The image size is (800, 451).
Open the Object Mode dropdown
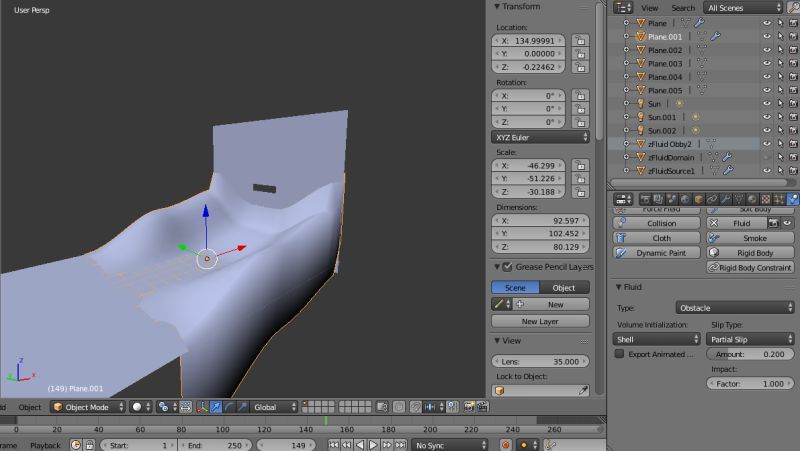pyautogui.click(x=88, y=407)
